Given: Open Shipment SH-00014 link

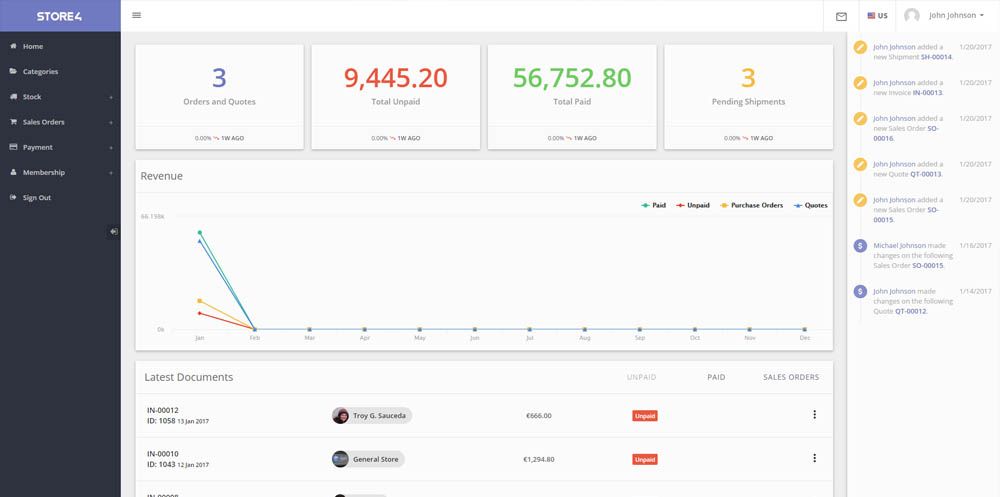Looking at the screenshot, I should (936, 57).
